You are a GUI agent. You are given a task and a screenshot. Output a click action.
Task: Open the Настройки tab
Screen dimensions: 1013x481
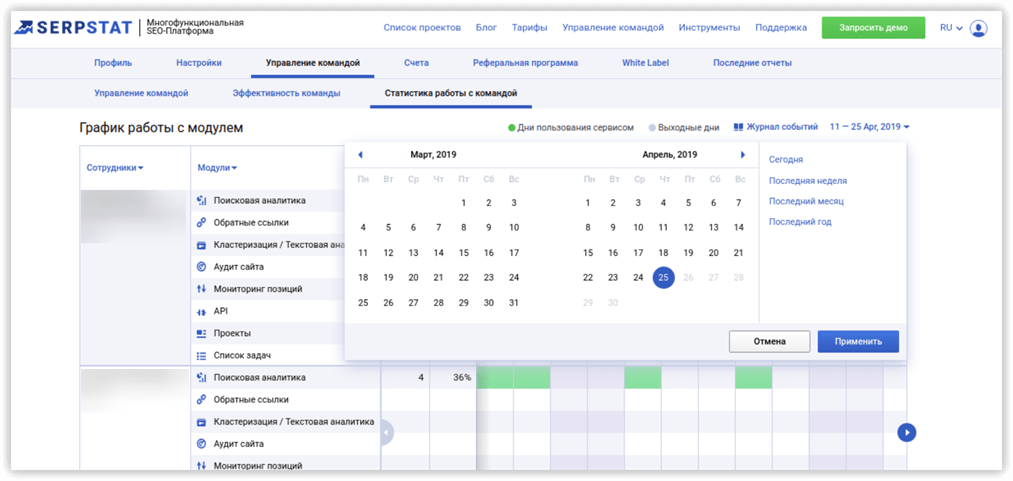coord(199,63)
